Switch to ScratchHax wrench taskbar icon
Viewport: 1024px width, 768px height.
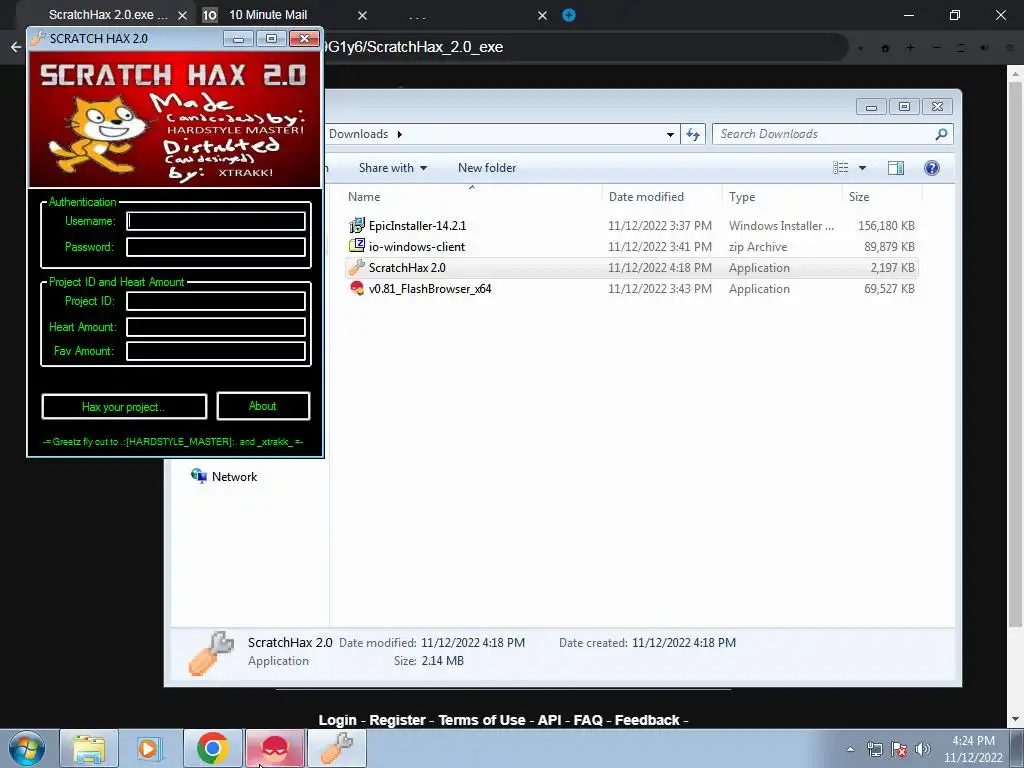[337, 749]
